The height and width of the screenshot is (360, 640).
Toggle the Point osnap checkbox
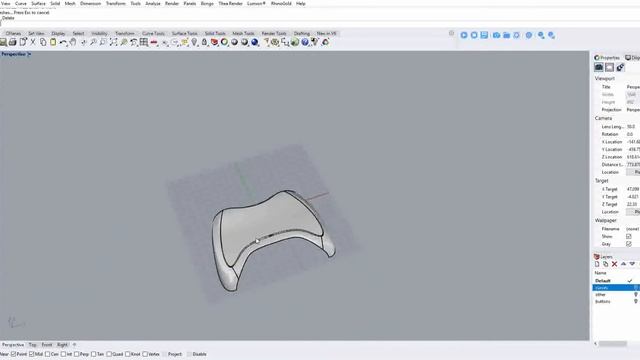[13, 354]
